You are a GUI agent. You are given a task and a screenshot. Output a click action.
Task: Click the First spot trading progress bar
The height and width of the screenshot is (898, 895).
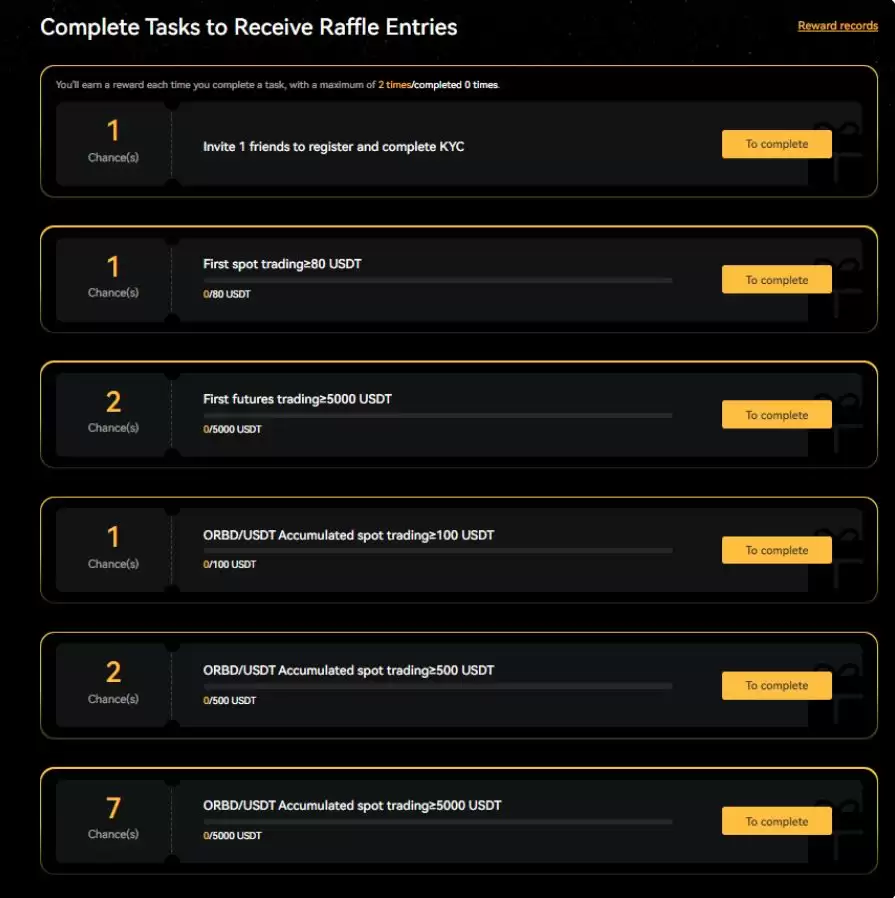pyautogui.click(x=437, y=280)
